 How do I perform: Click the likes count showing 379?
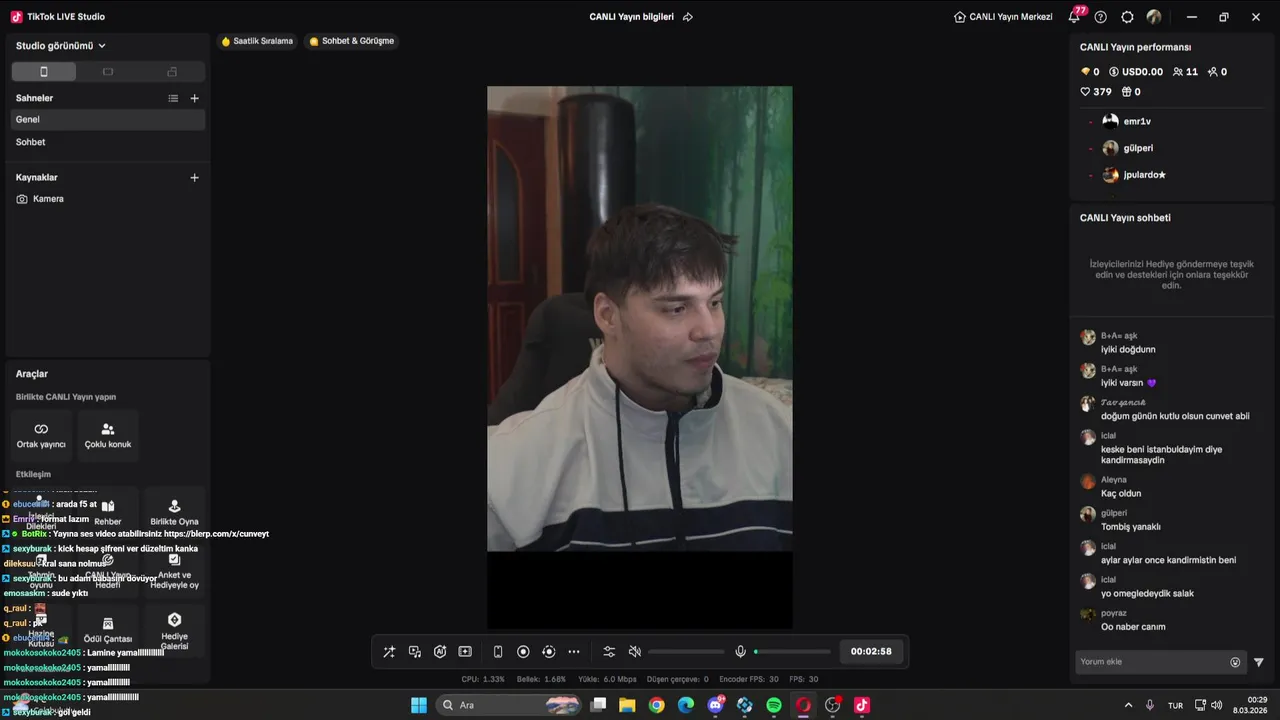click(1096, 92)
